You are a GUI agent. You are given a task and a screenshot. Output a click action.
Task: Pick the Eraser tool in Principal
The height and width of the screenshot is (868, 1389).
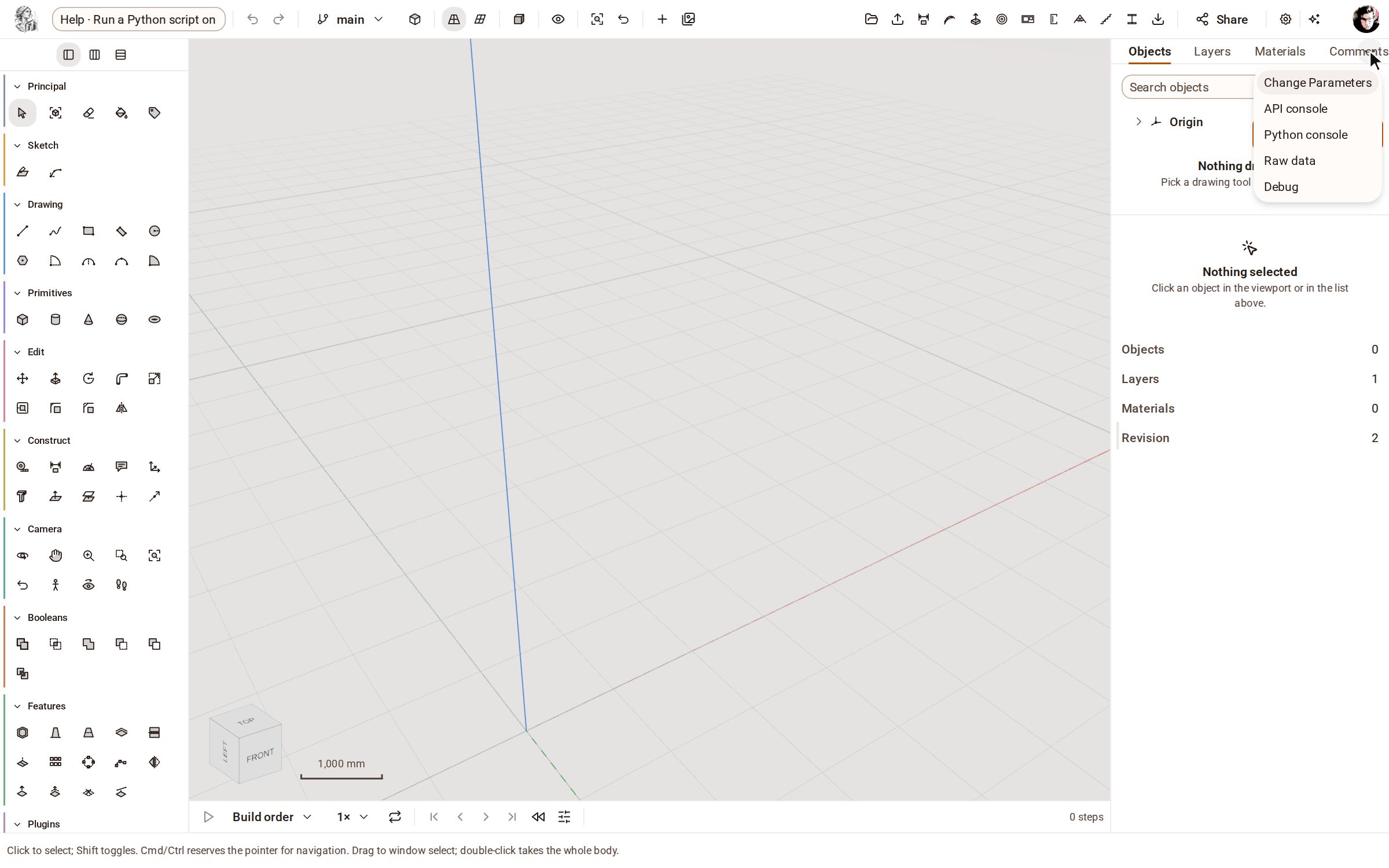(x=89, y=113)
